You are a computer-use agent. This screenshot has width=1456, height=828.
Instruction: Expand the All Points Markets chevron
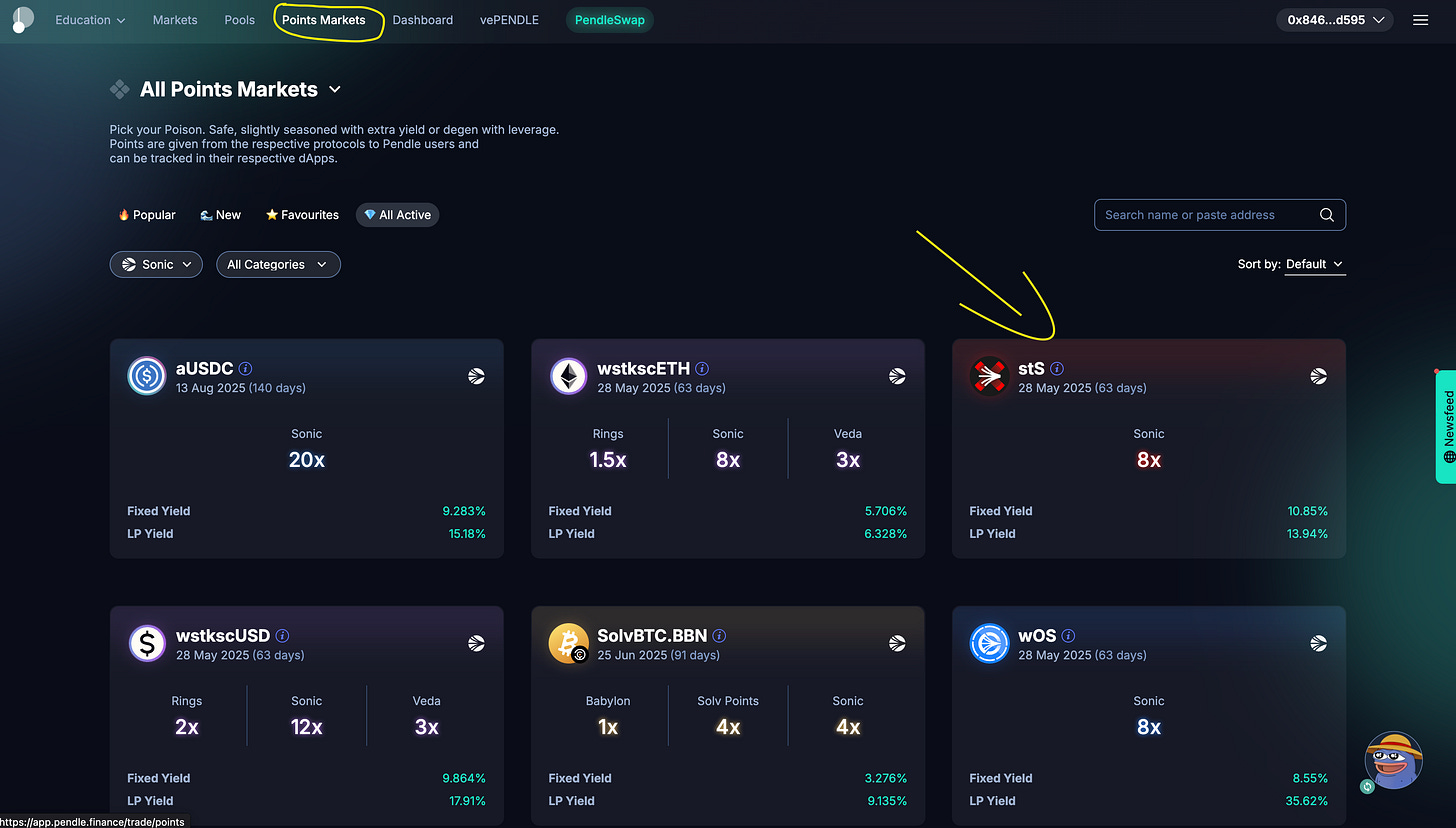point(335,90)
